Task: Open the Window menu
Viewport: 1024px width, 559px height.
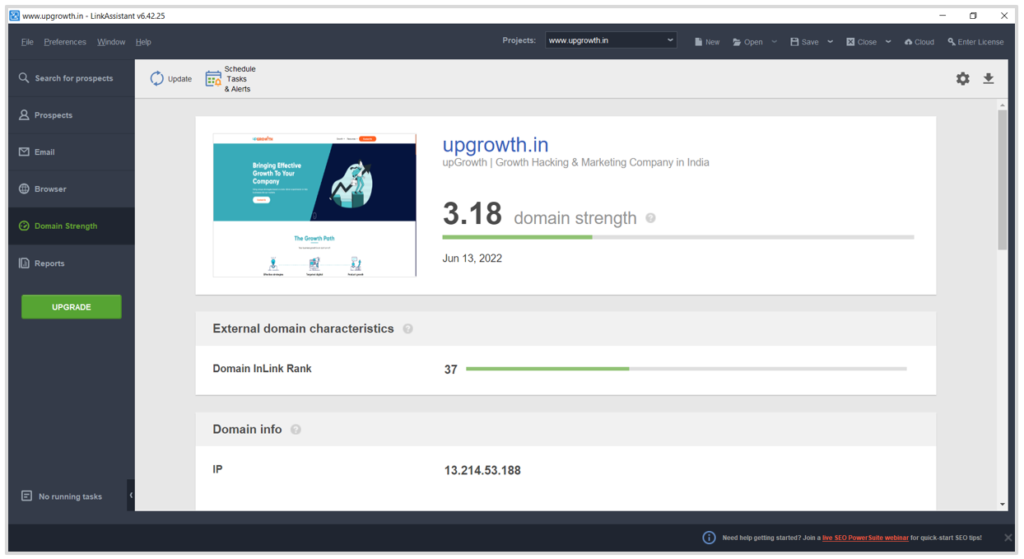Action: pyautogui.click(x=111, y=42)
